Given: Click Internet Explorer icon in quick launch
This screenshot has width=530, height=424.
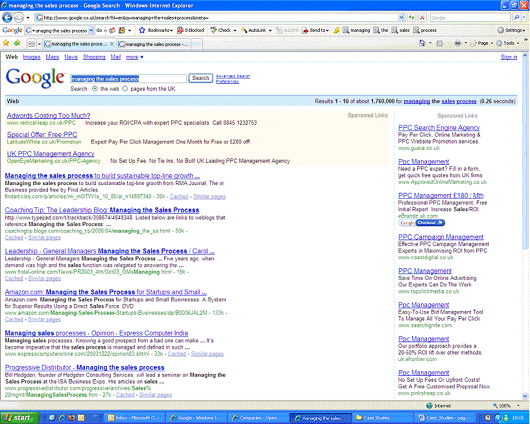Looking at the screenshot, I should point(62,418).
